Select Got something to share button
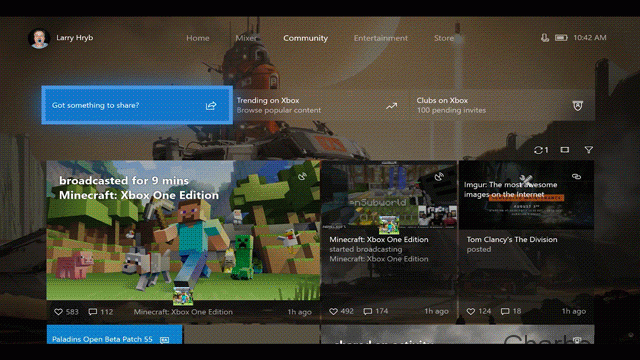Image resolution: width=640 pixels, height=360 pixels. tap(137, 105)
